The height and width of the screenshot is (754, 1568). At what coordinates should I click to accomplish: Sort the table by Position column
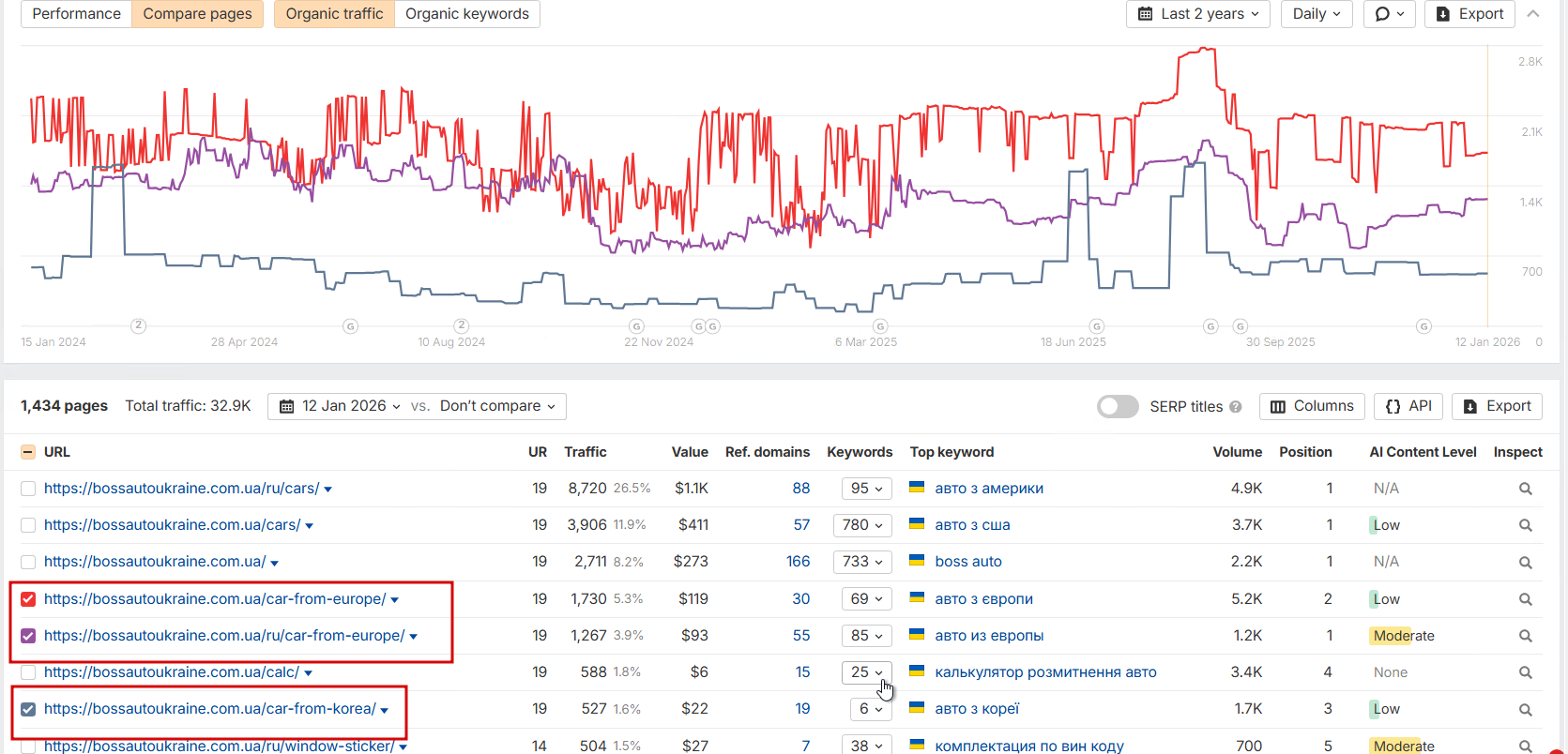click(x=1305, y=452)
